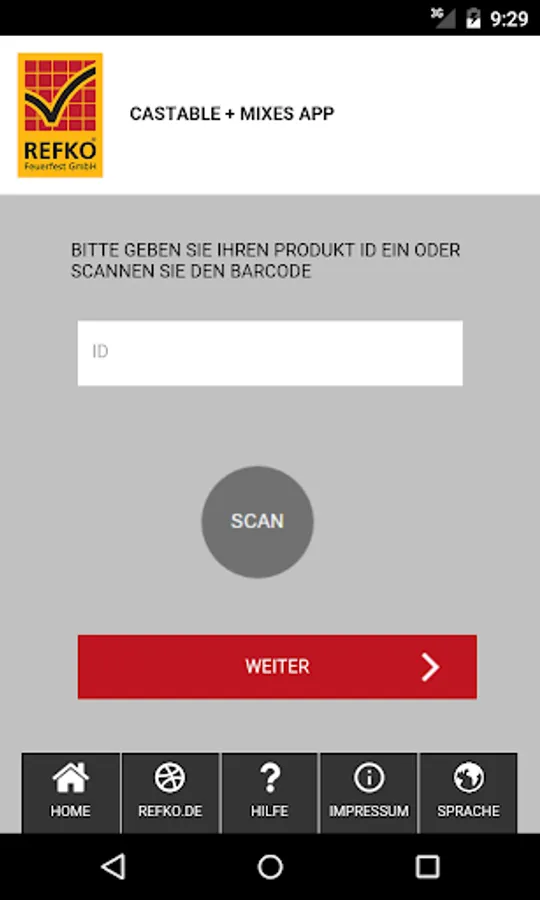This screenshot has width=540, height=900.
Task: Tap the battery icon in status bar
Action: tap(473, 18)
